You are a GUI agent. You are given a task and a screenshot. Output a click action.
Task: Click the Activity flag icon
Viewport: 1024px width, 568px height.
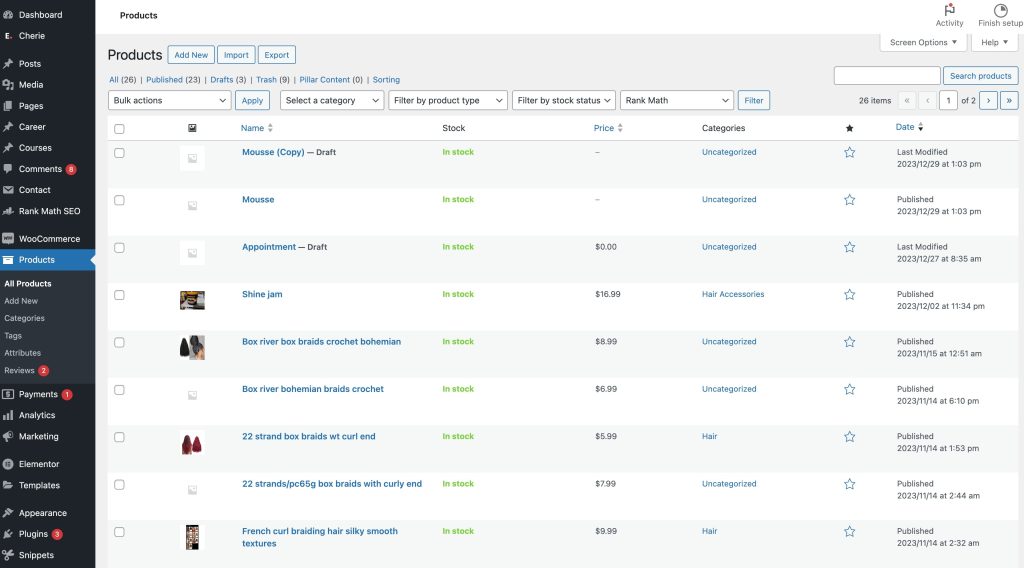949,10
